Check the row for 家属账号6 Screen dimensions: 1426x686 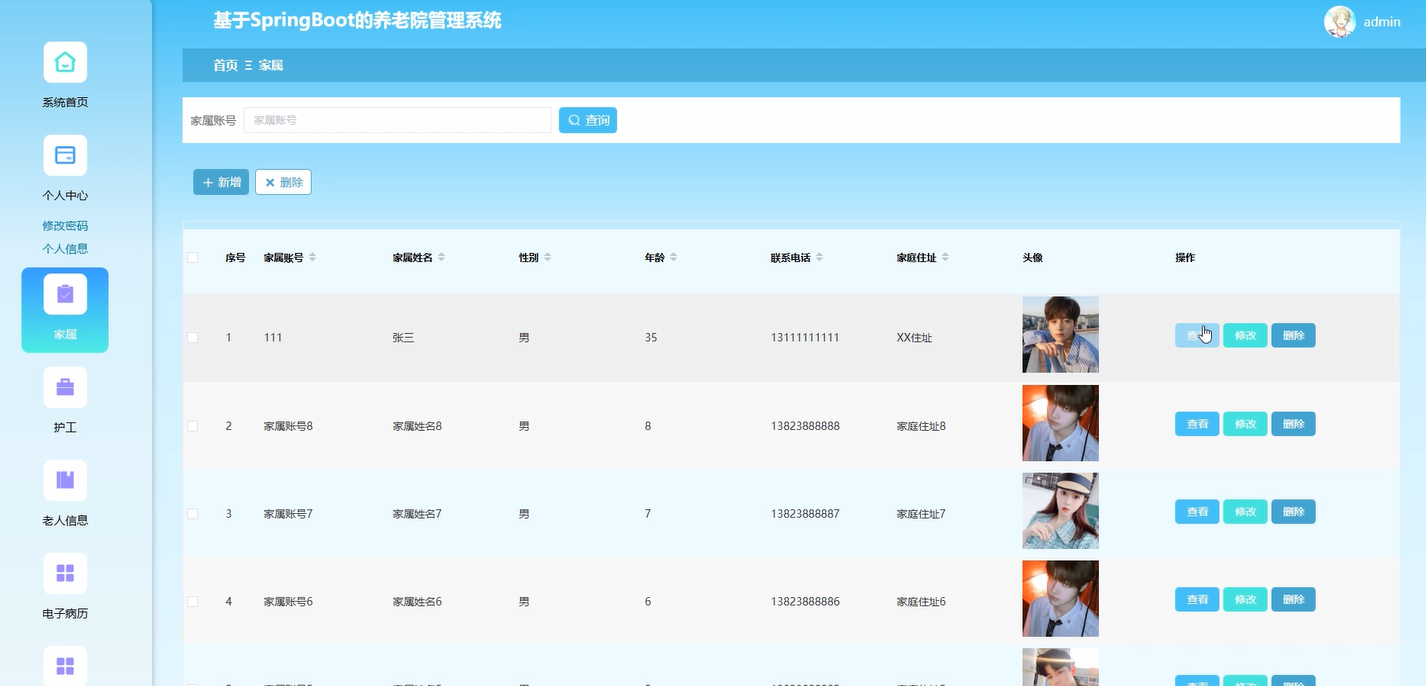[x=192, y=602]
